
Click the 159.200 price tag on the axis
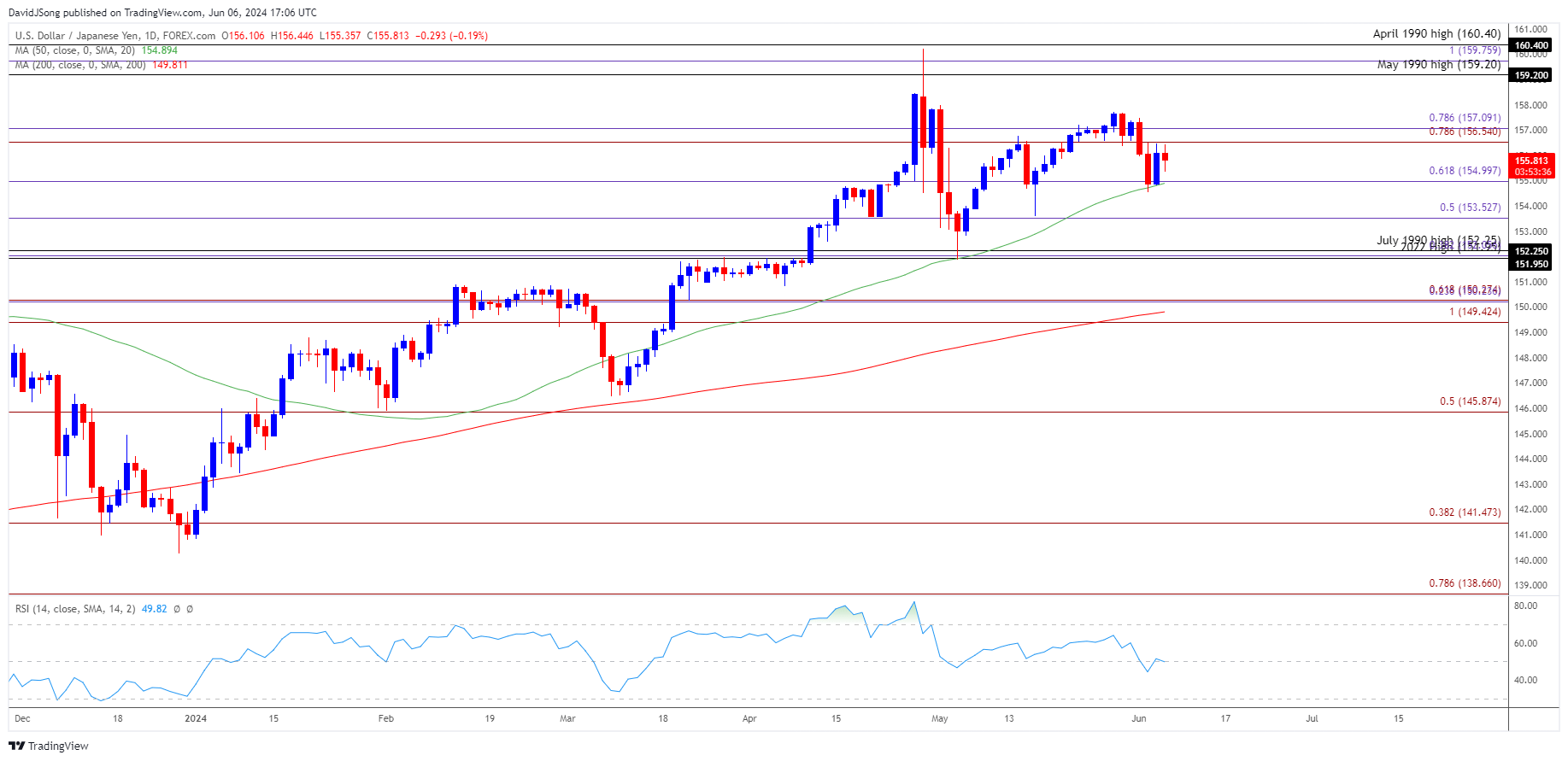point(1531,75)
